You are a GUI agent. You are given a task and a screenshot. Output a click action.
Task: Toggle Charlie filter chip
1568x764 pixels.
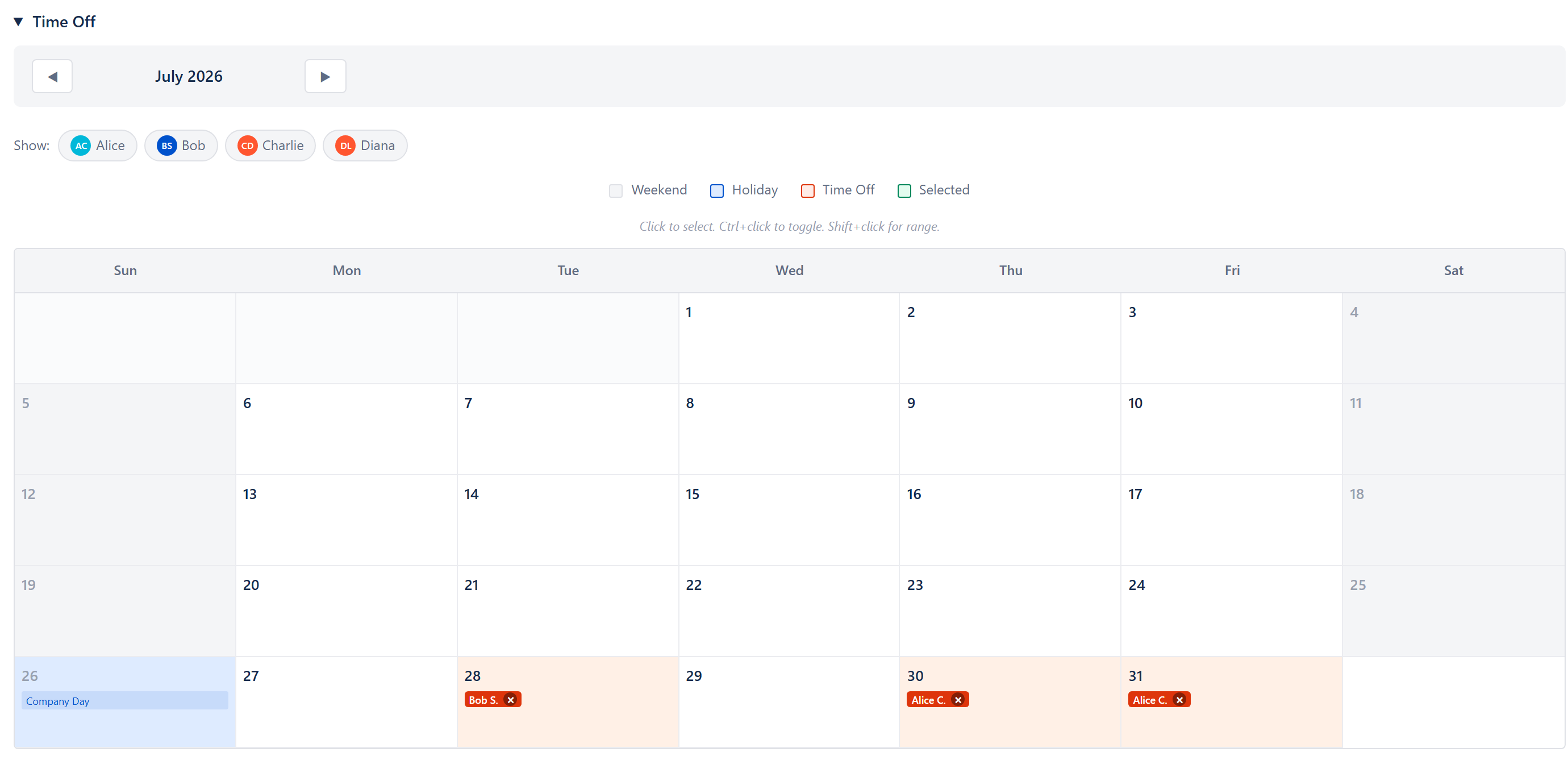[270, 146]
